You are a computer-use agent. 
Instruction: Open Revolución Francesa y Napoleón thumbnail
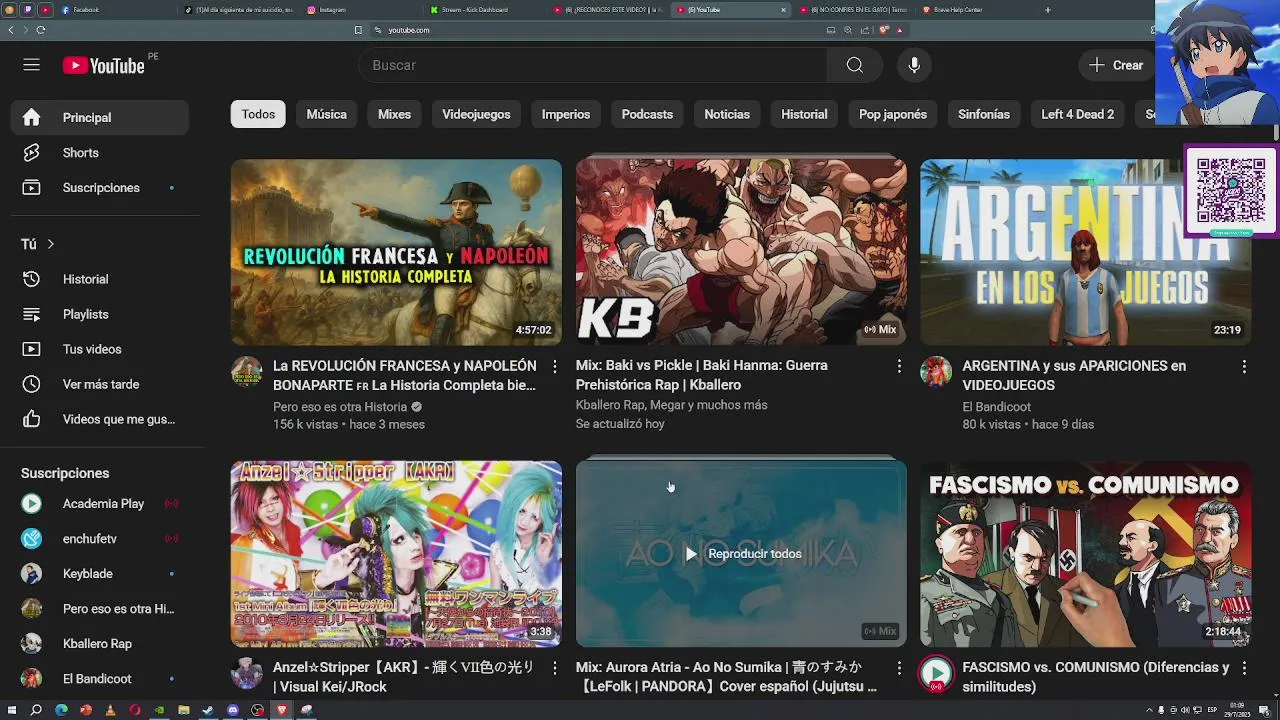coord(396,252)
